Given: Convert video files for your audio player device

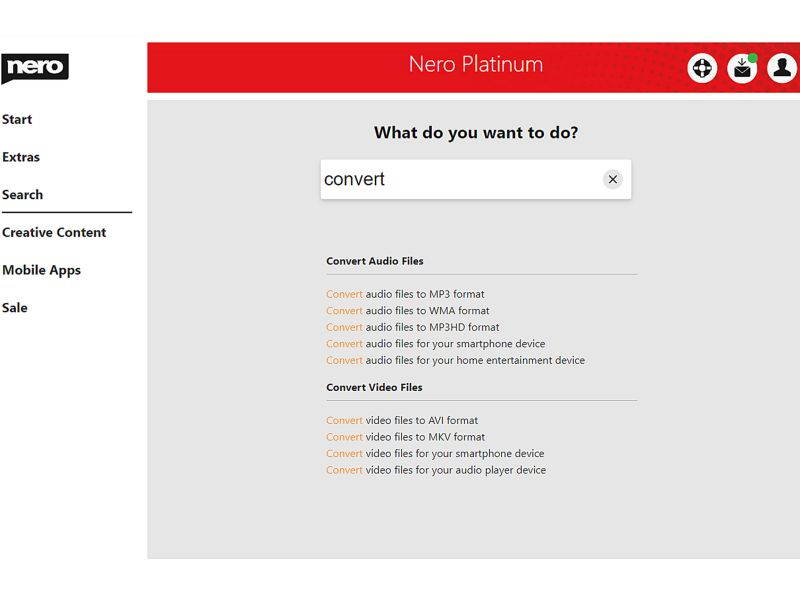Looking at the screenshot, I should (436, 470).
